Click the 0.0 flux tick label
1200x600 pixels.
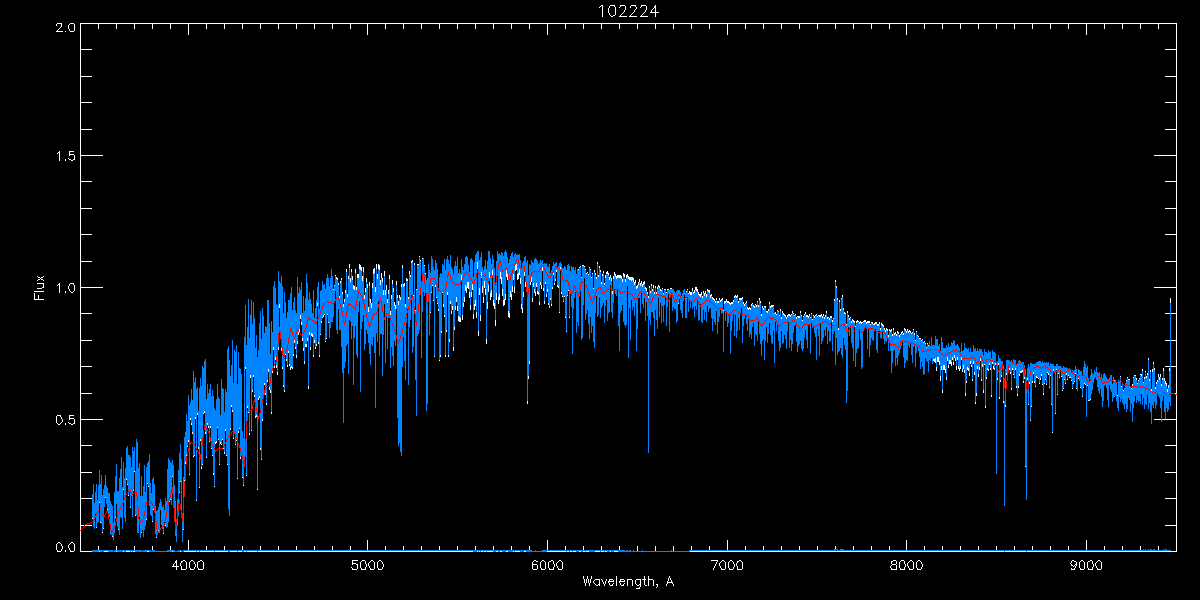[x=66, y=548]
